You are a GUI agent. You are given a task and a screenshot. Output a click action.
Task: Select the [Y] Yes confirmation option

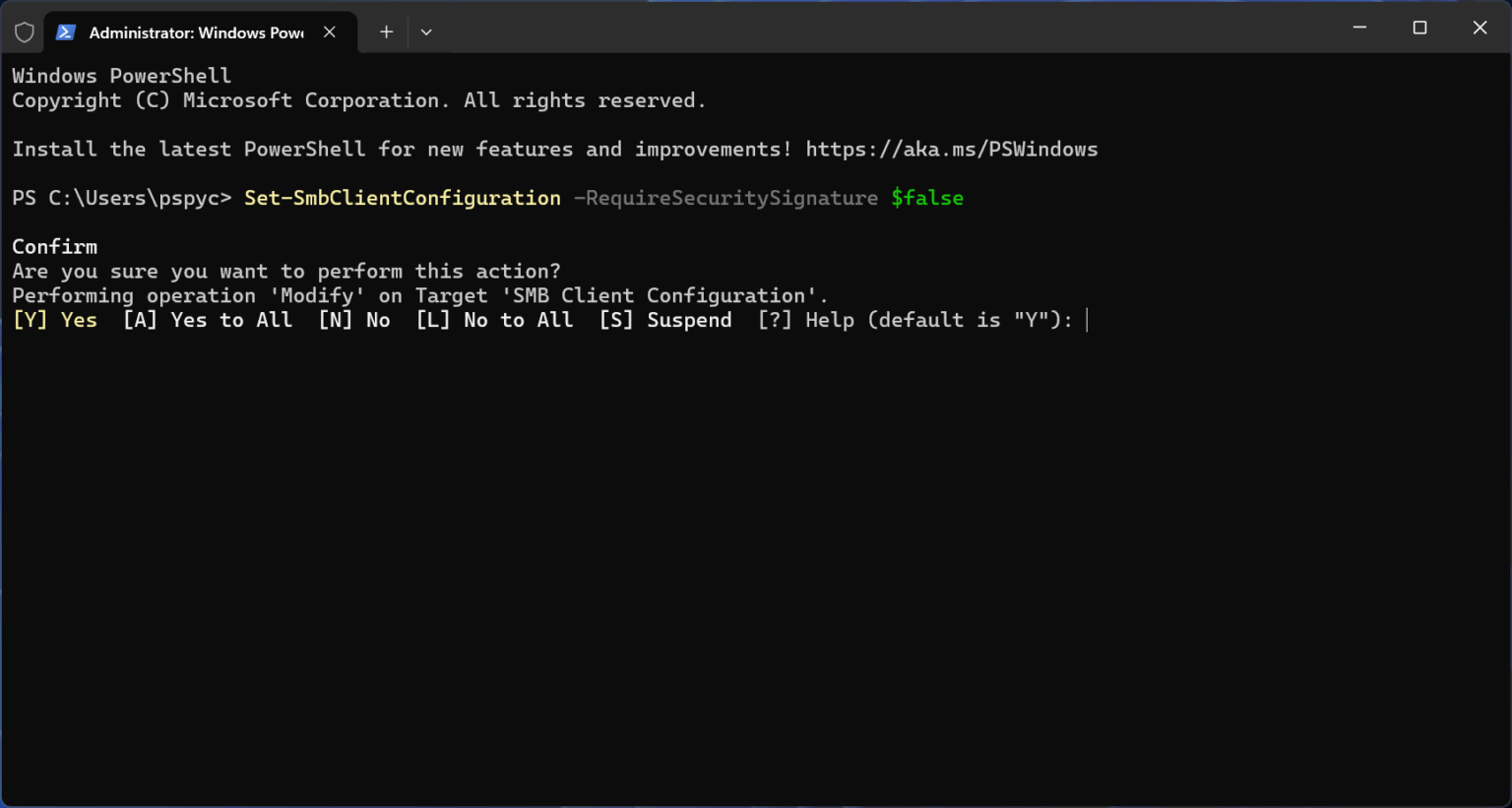(x=54, y=319)
